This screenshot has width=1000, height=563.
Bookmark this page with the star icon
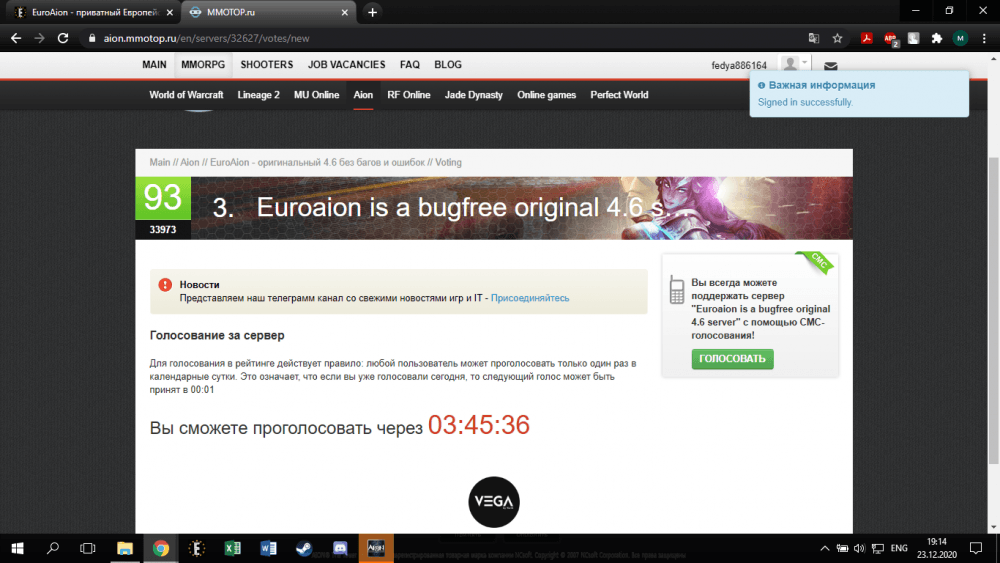pos(837,39)
